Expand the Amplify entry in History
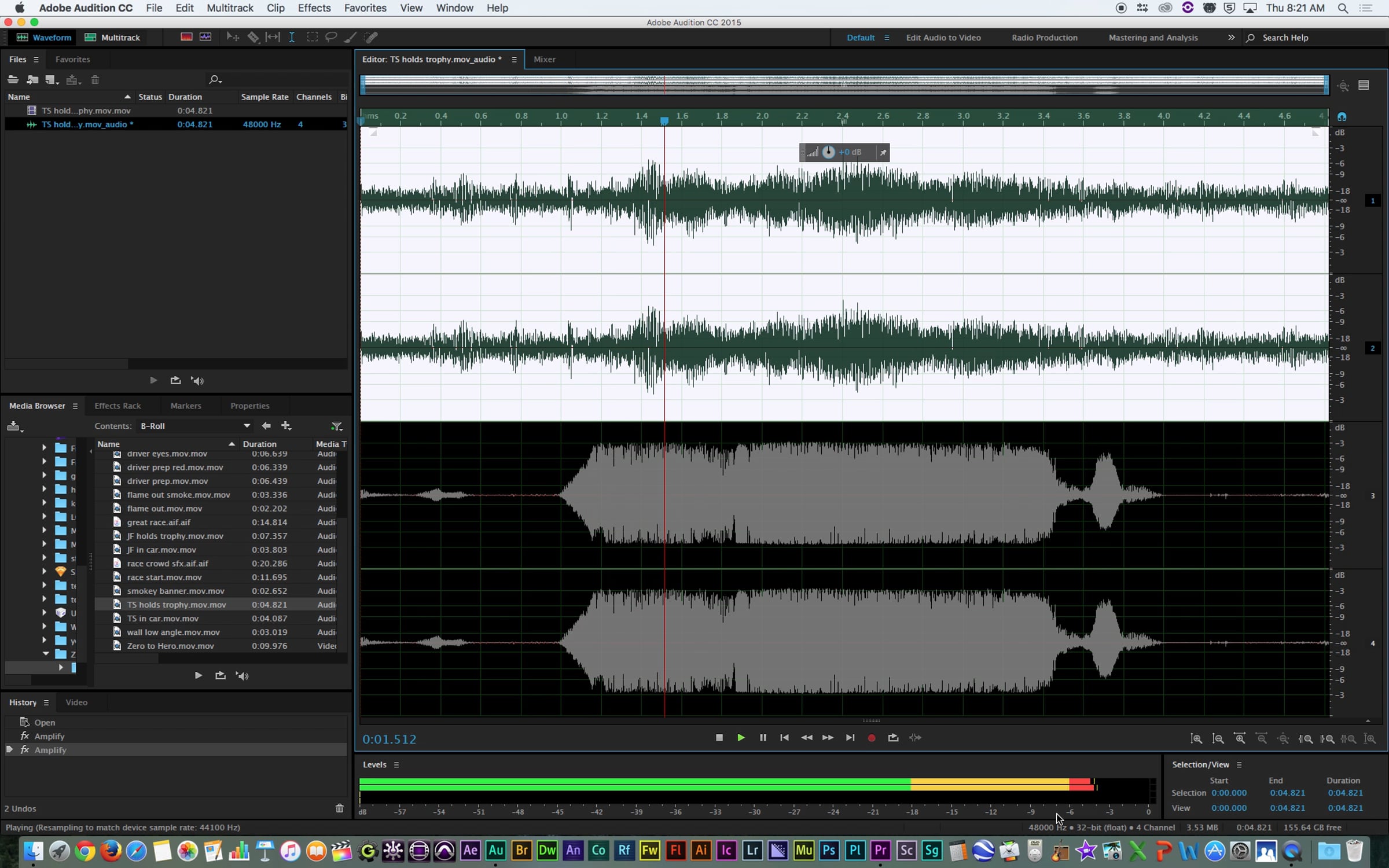This screenshot has width=1389, height=868. pyautogui.click(x=9, y=750)
